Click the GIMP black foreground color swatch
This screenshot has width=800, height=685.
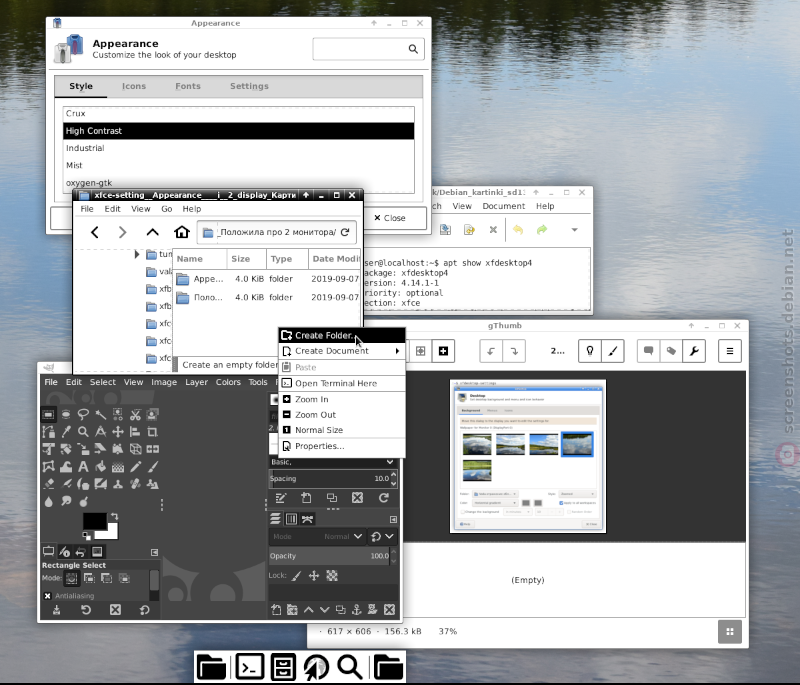(x=94, y=521)
